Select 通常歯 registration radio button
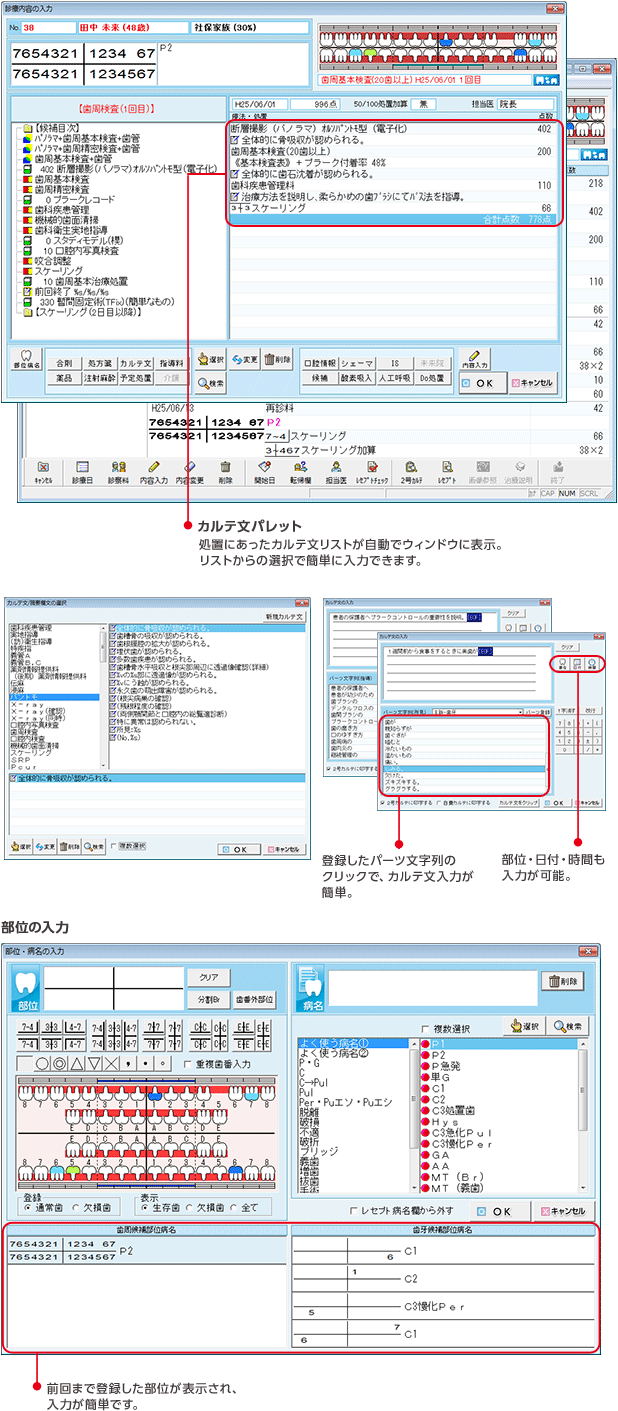Viewport: 618px width, 1411px height. point(27,1208)
